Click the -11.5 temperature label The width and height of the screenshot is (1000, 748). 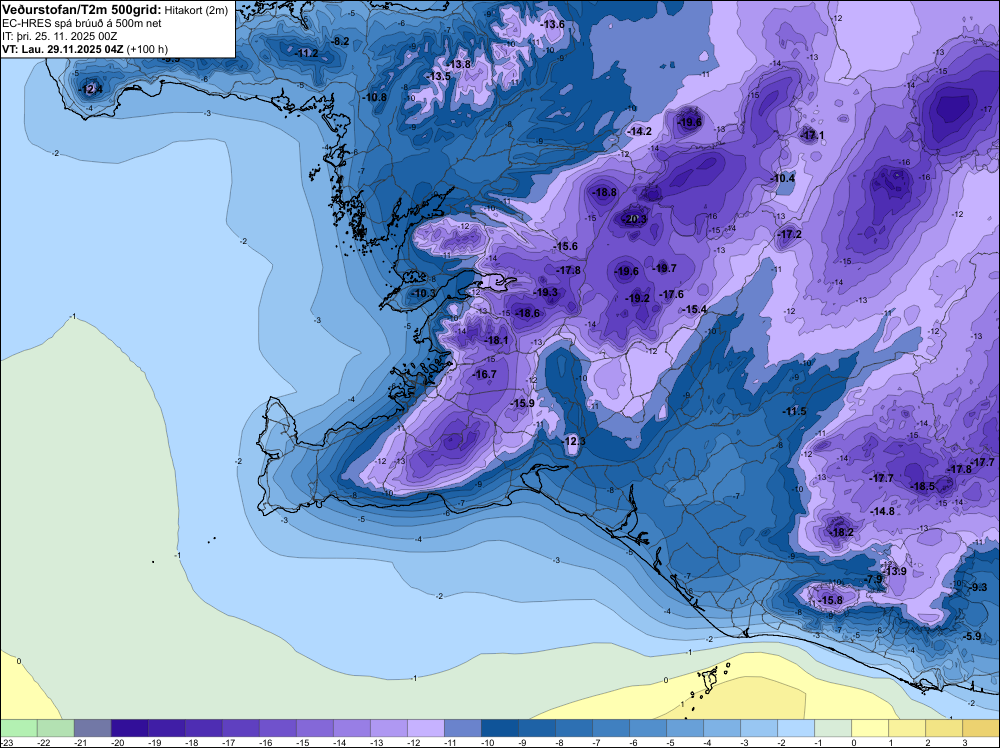point(794,412)
